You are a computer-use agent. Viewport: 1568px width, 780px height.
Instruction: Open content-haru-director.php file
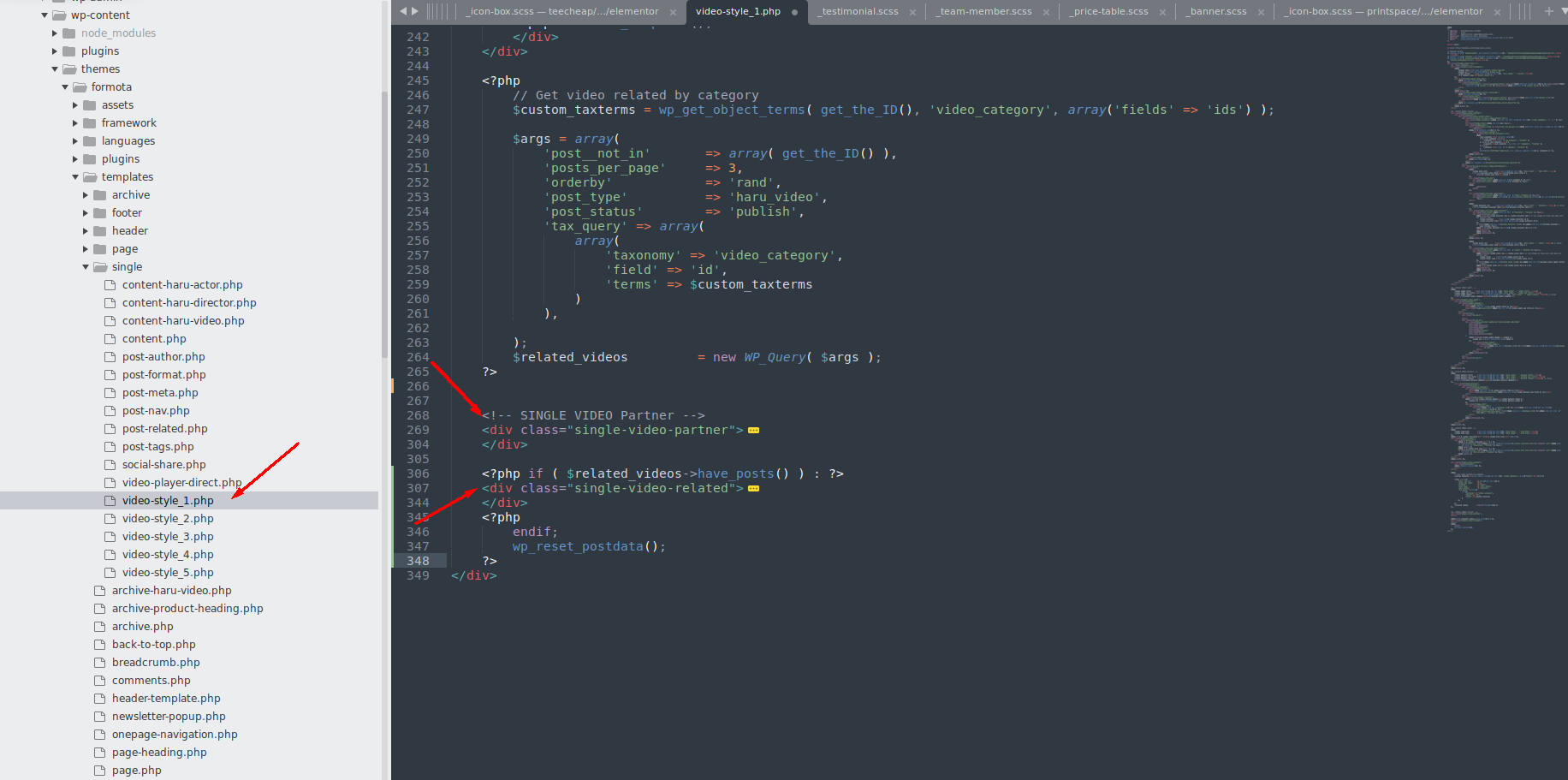(189, 303)
